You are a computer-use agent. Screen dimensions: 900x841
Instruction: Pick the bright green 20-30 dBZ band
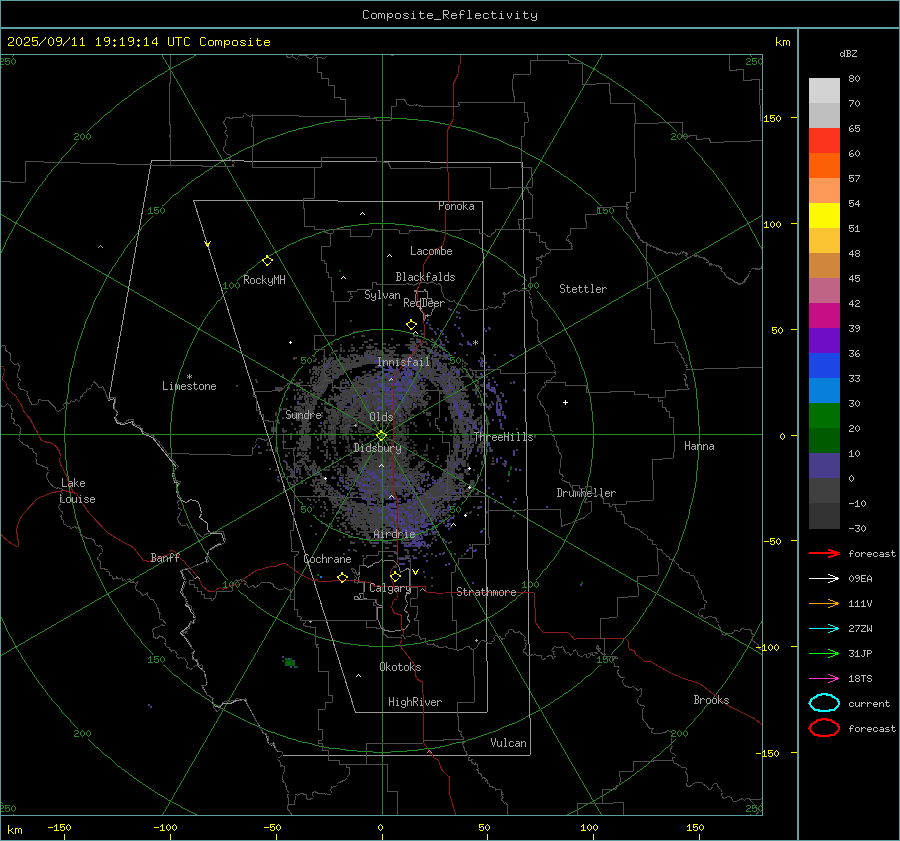point(824,415)
